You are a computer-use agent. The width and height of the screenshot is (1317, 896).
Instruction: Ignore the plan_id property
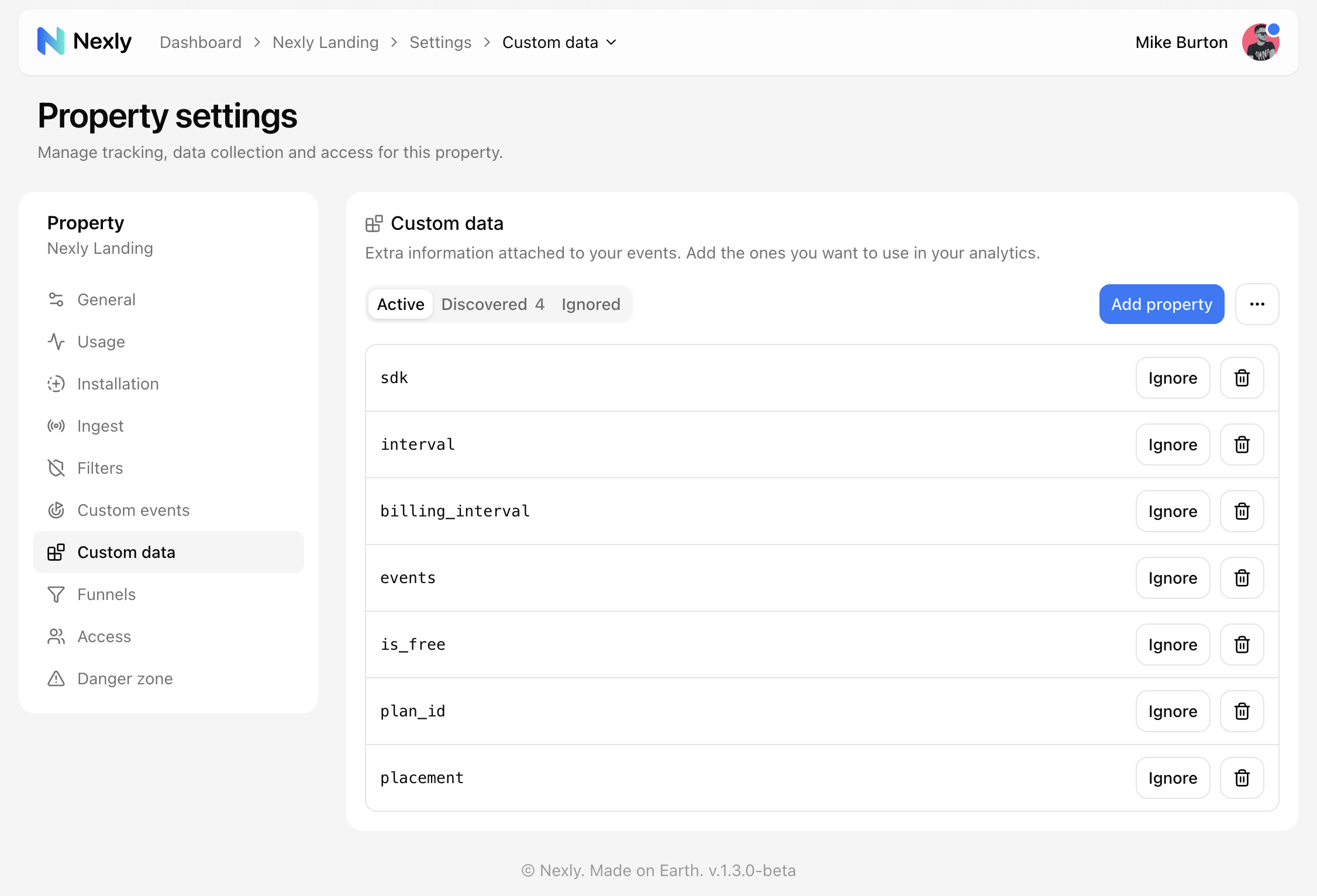coord(1173,711)
